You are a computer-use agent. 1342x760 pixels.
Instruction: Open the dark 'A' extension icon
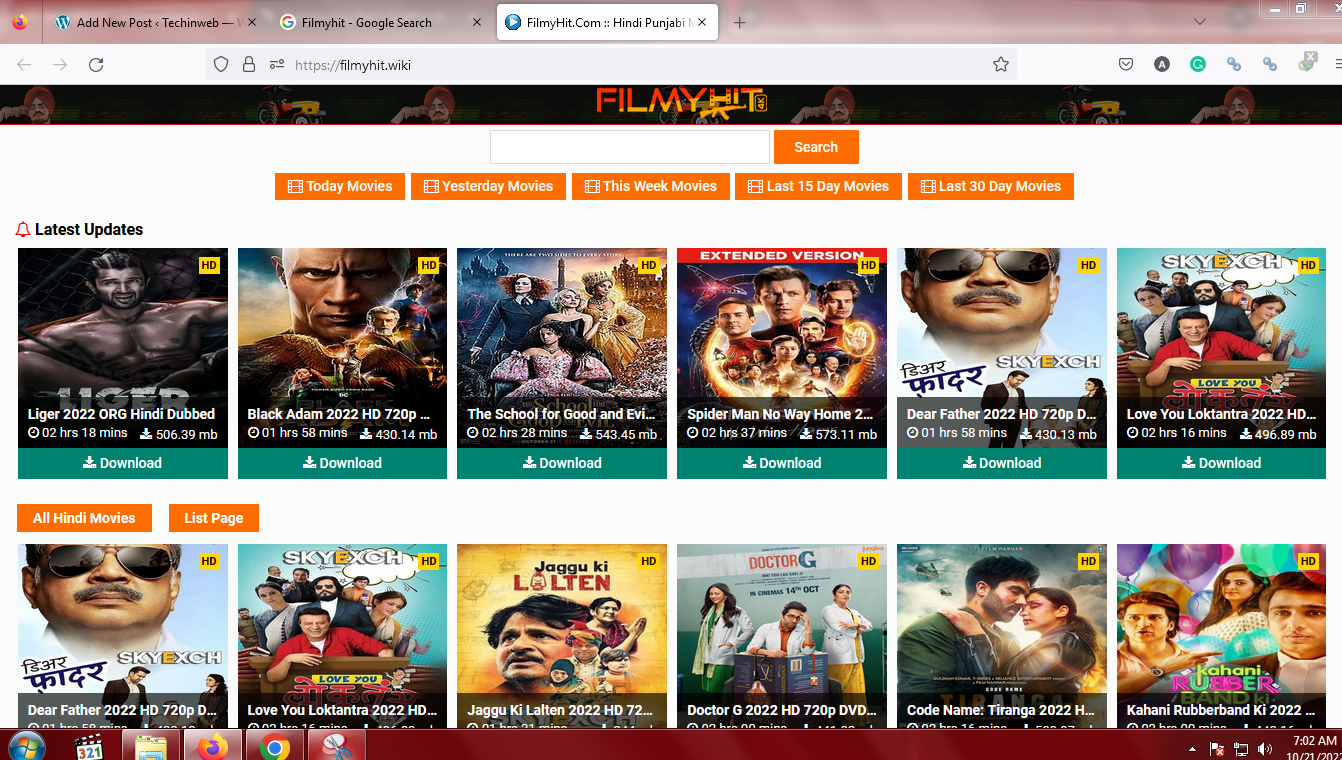[x=1161, y=64]
